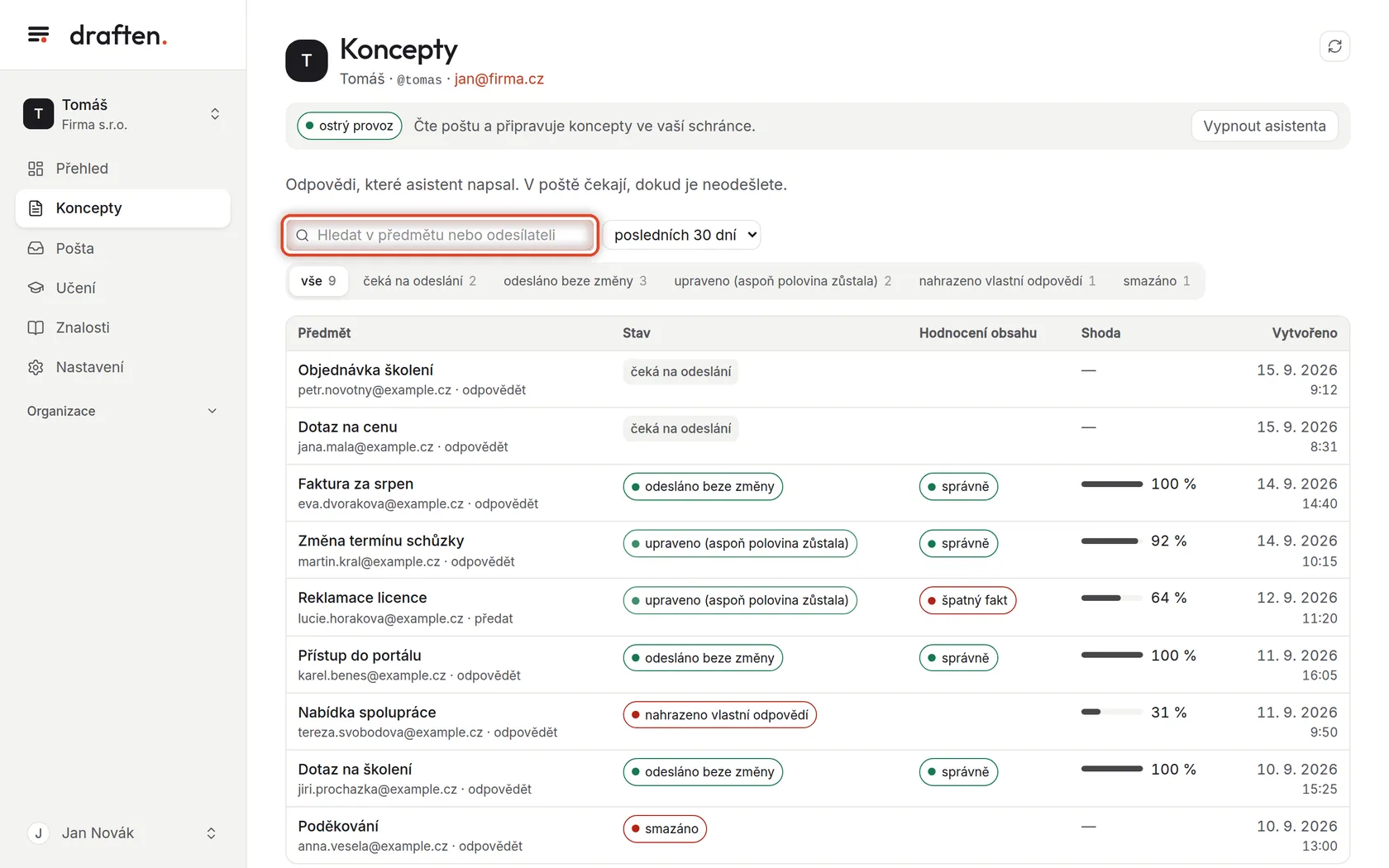Open Učení via its graduation cap icon
Image resolution: width=1389 pixels, height=868 pixels.
point(36,288)
